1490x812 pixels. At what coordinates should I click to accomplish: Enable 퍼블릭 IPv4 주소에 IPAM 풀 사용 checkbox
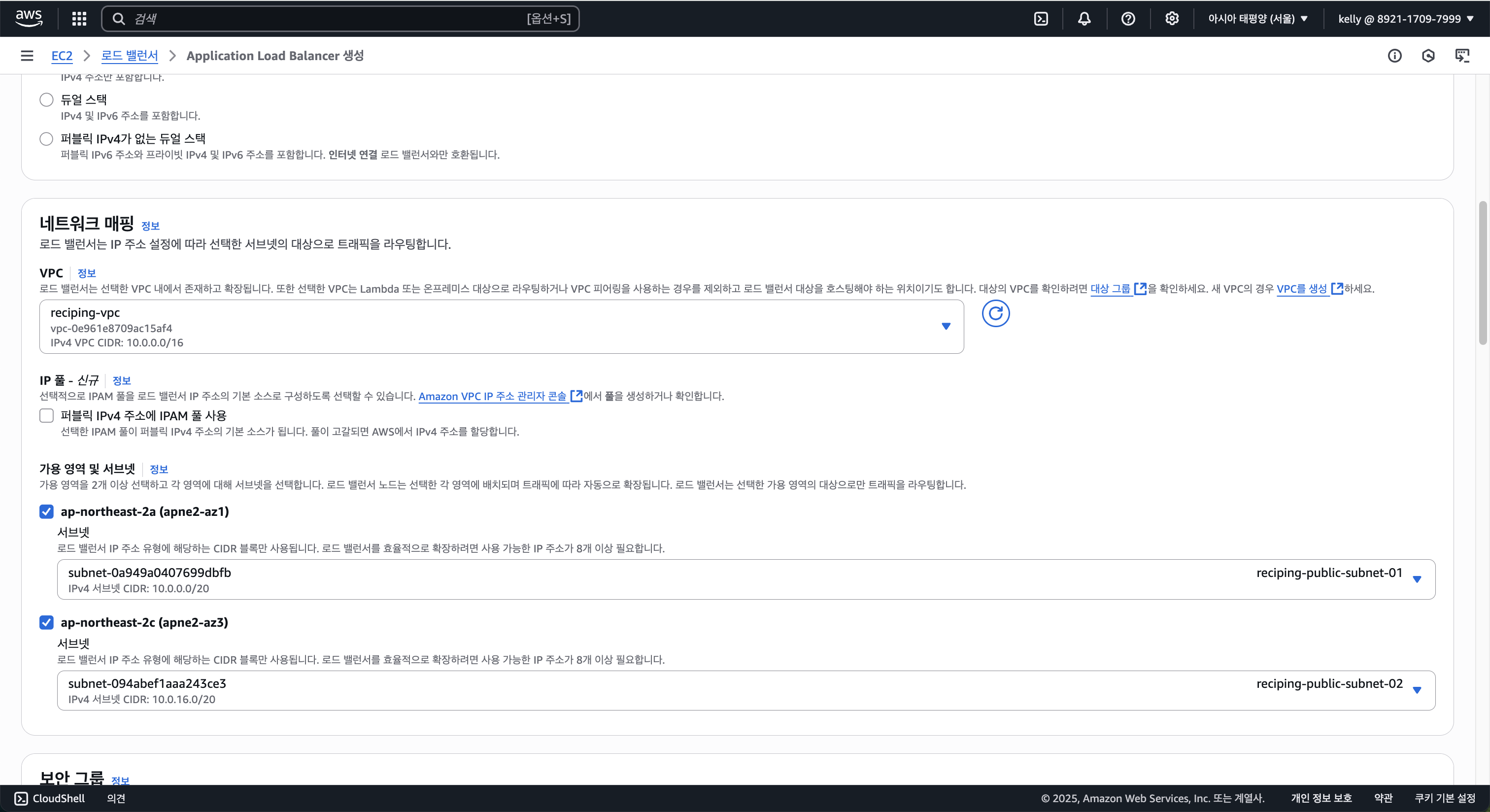(46, 415)
